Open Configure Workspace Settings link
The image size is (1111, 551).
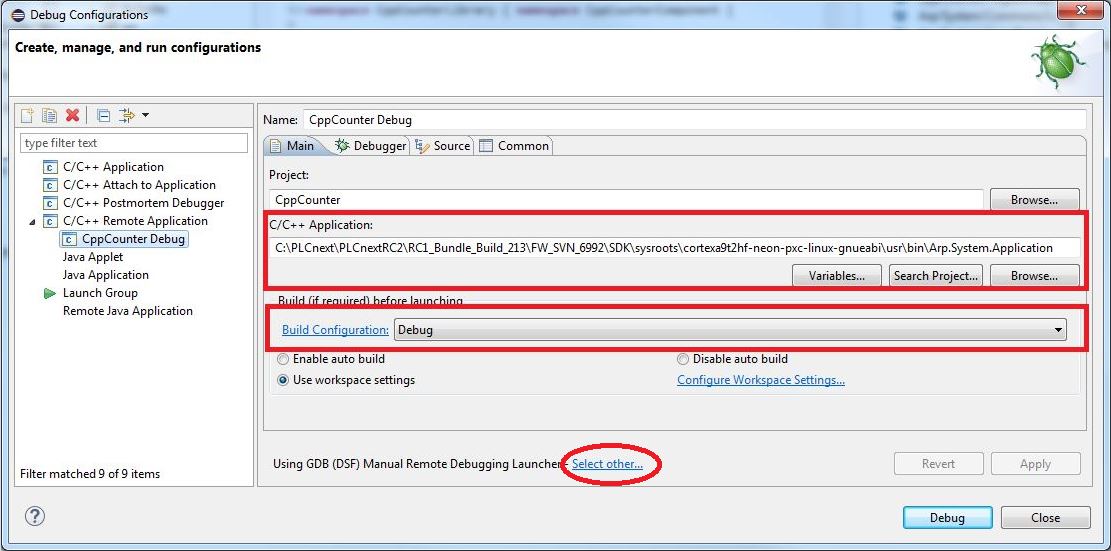point(761,380)
